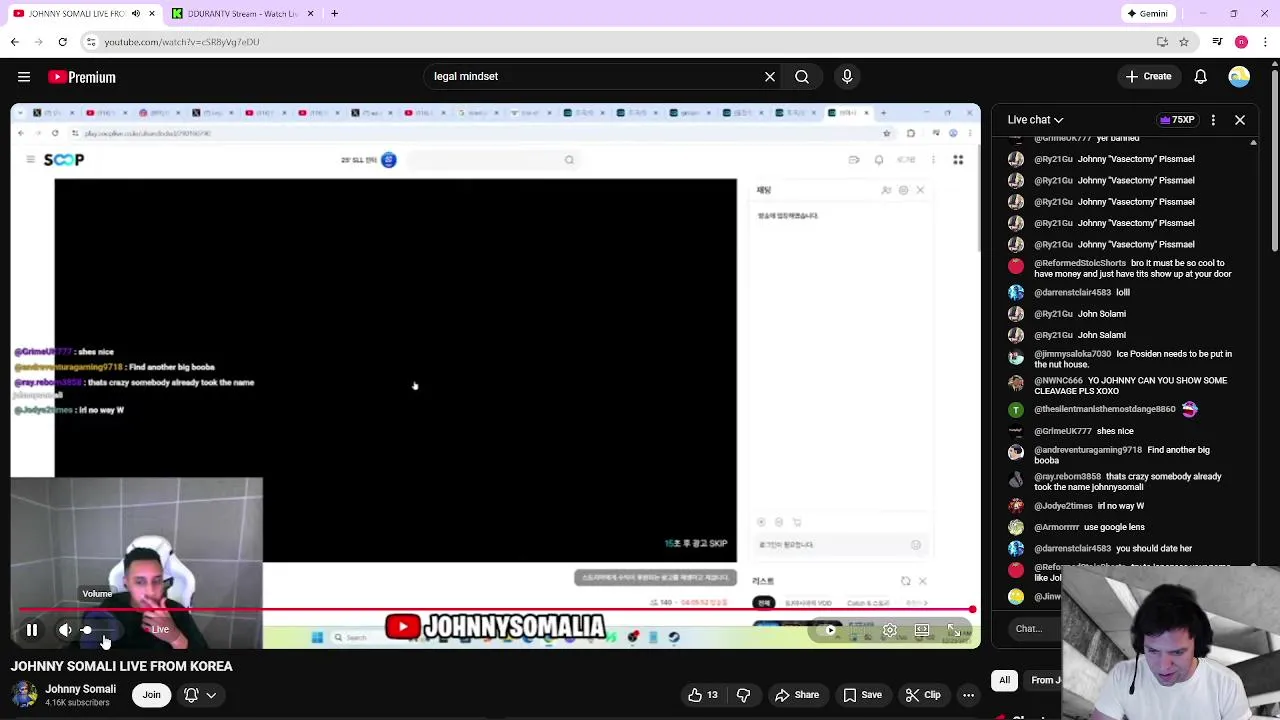Image resolution: width=1280 pixels, height=720 pixels.
Task: Start voice search with microphone
Action: (847, 76)
